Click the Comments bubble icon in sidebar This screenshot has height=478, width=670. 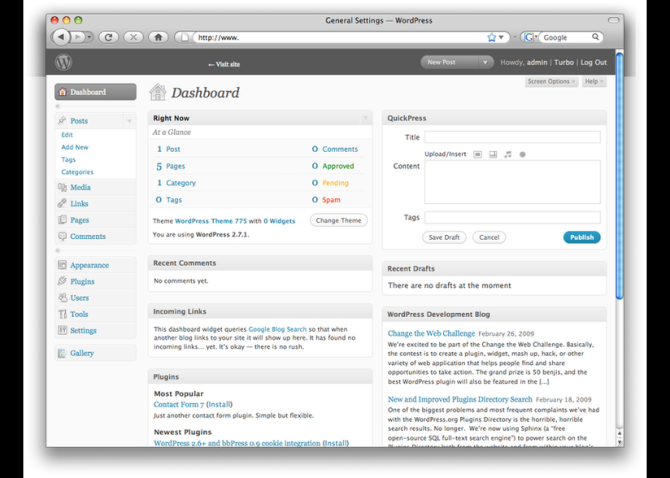tap(62, 236)
